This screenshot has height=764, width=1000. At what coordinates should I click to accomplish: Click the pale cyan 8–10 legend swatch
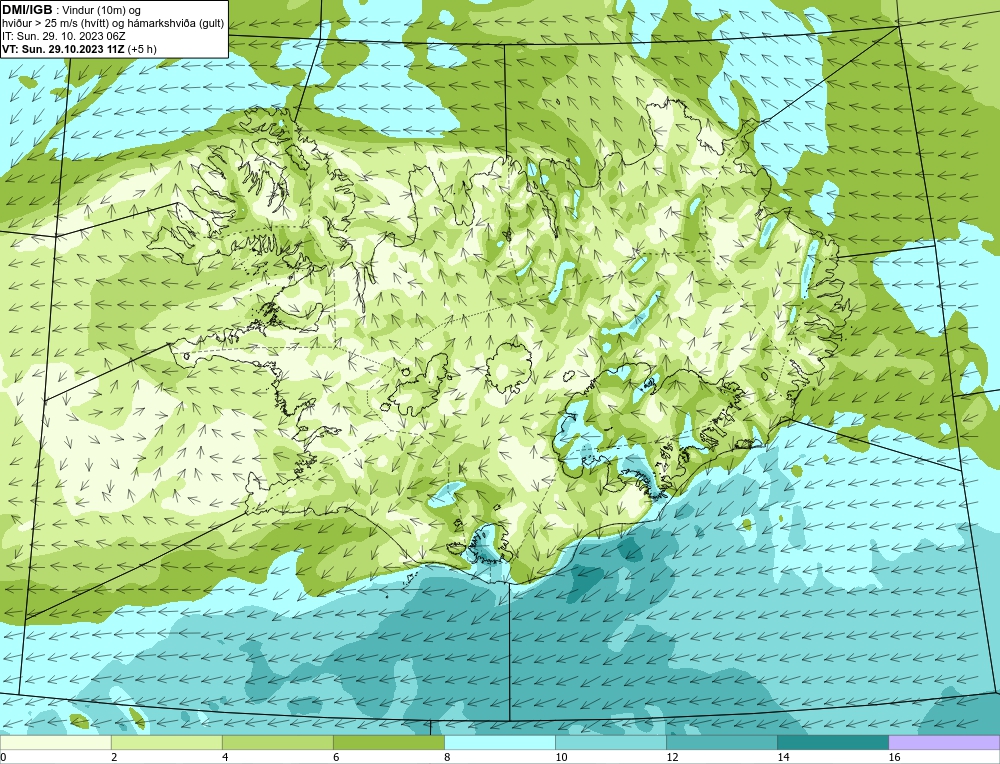(x=499, y=742)
